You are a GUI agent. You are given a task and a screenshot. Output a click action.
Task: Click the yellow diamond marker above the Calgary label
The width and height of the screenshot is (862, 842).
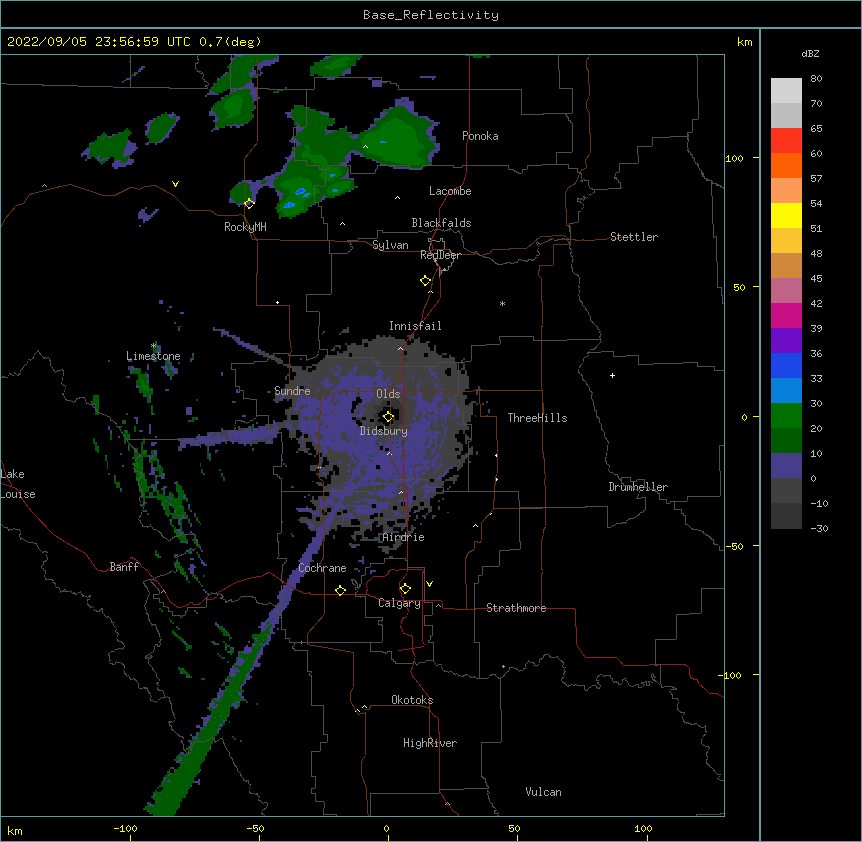coord(405,589)
